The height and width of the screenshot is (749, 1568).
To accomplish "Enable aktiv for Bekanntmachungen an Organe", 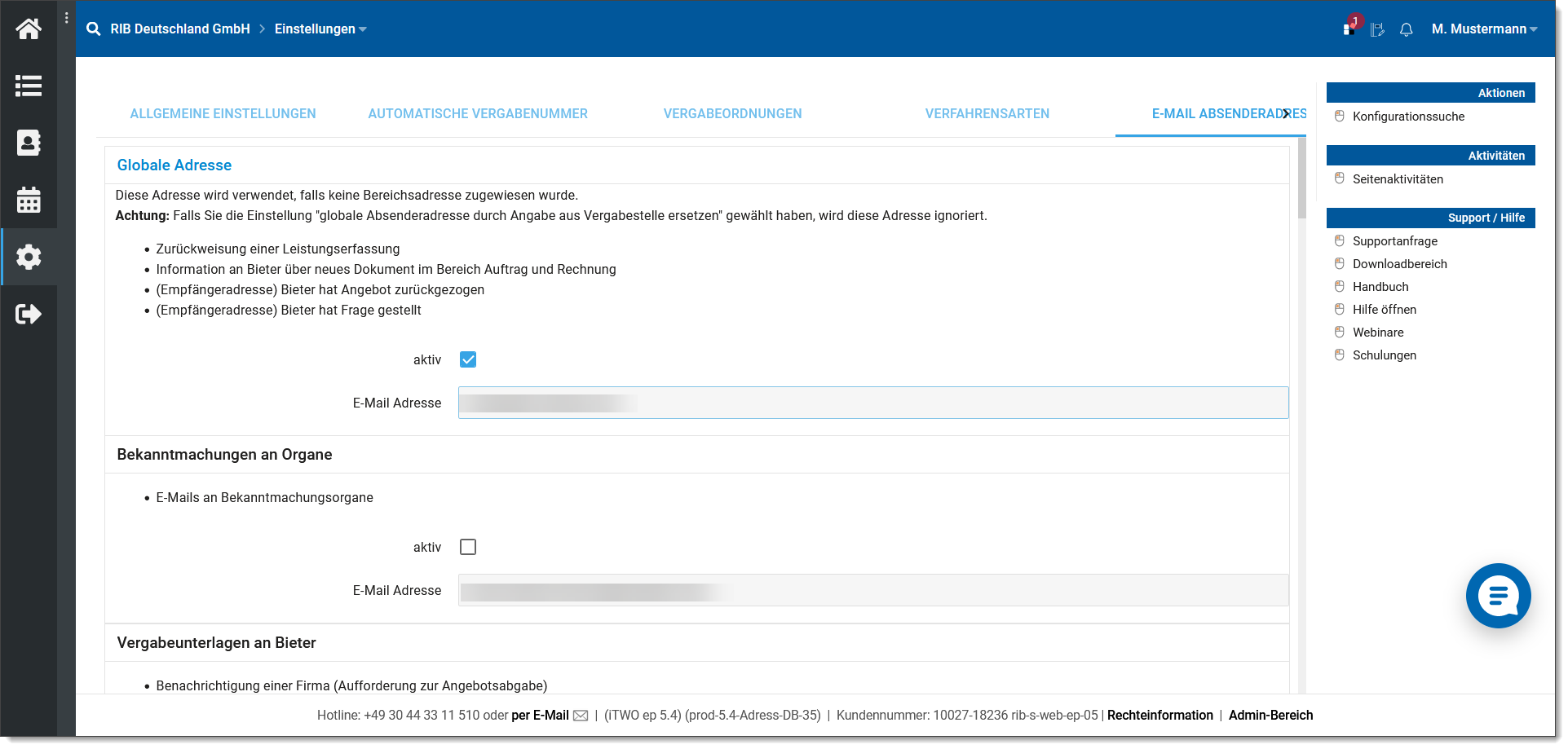I will pyautogui.click(x=468, y=547).
